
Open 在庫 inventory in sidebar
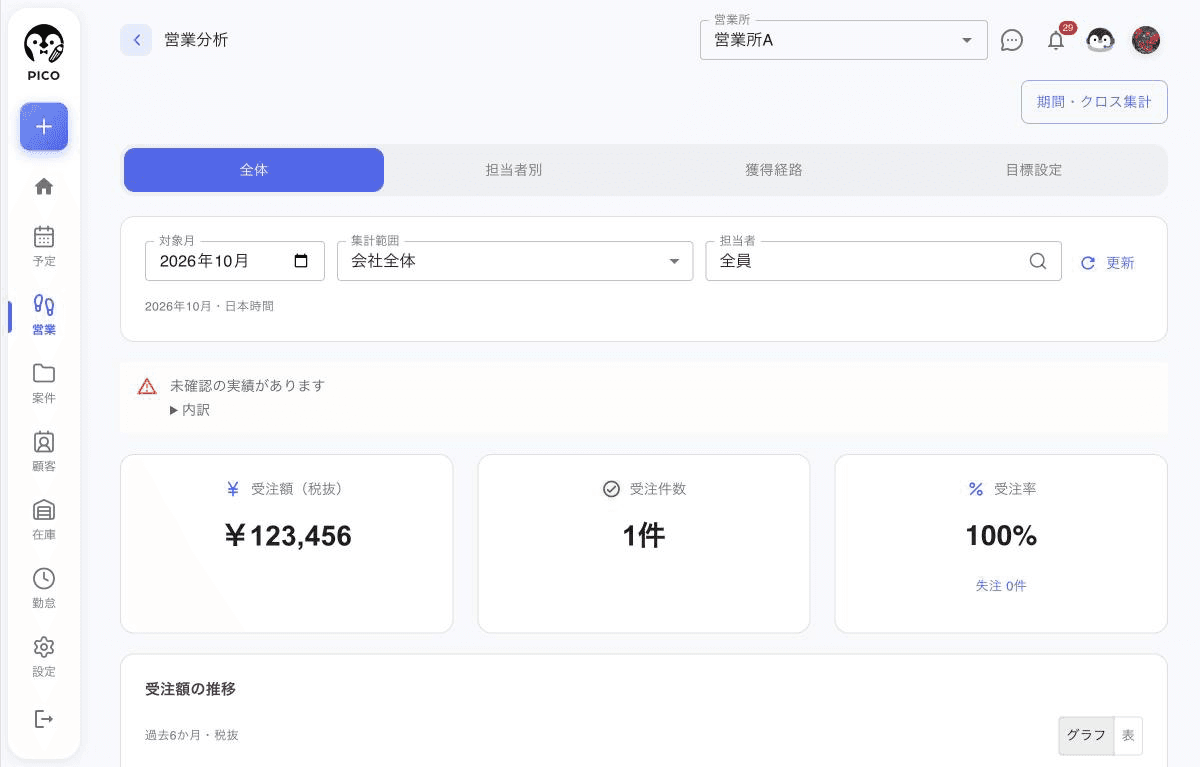pos(44,519)
